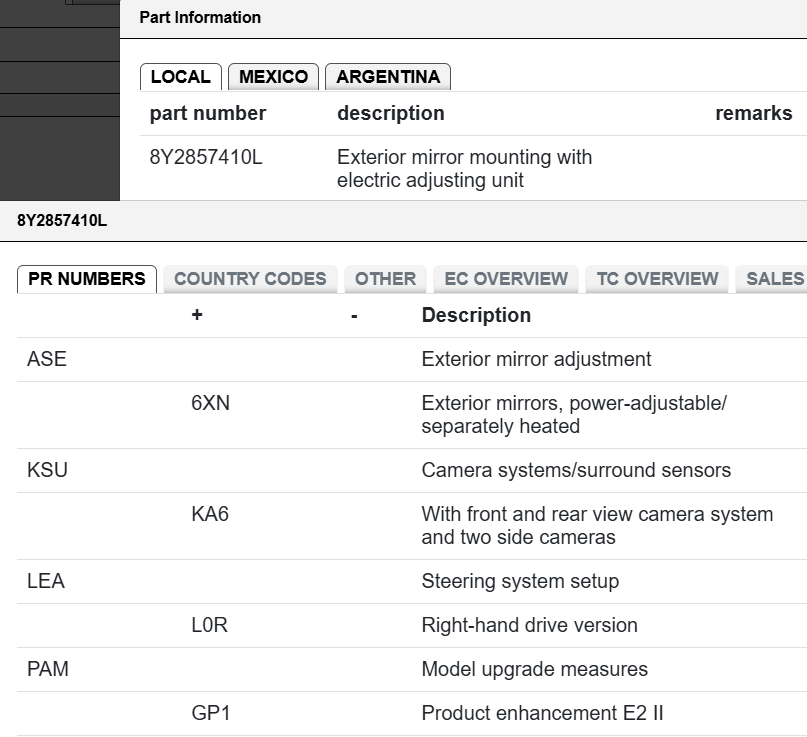The width and height of the screenshot is (807, 737).
Task: Click Right-hand drive version description
Action: click(x=530, y=625)
